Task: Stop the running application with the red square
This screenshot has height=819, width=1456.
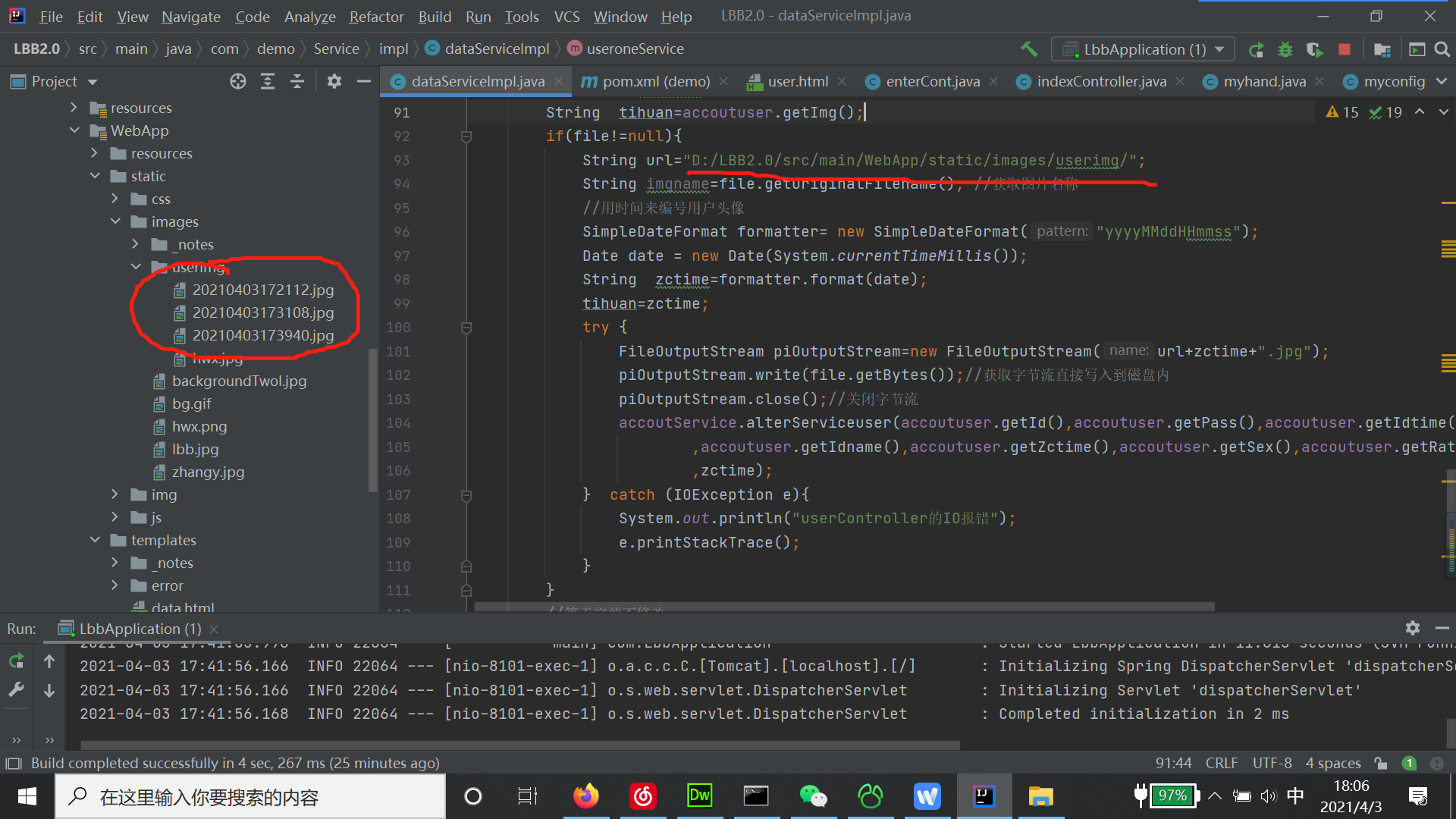Action: (x=1345, y=49)
